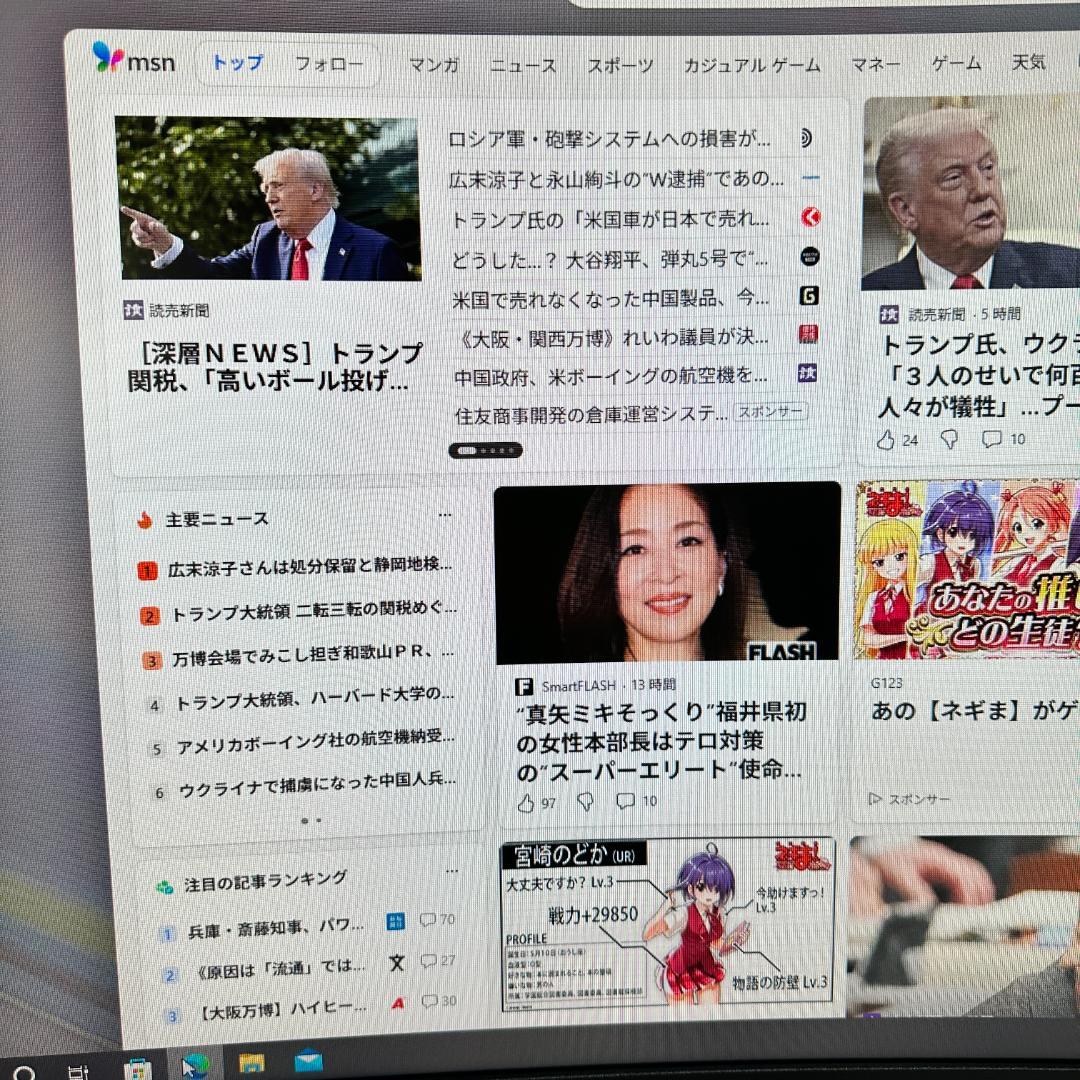Open "真矢ミキそっくり"福井県初 headline
Image resolution: width=1080 pixels, height=1080 pixels.
coord(661,741)
